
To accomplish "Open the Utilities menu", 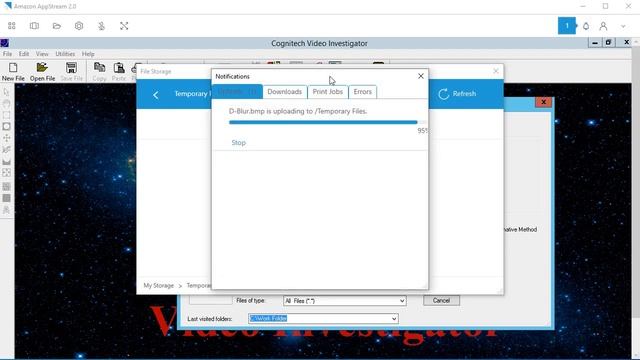I will pos(65,54).
